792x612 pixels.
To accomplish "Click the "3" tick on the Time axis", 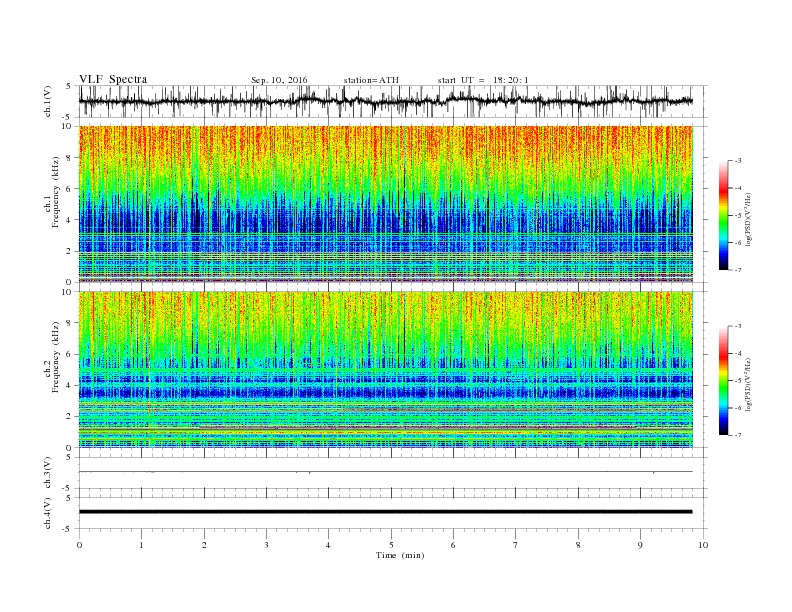I will pos(266,545).
